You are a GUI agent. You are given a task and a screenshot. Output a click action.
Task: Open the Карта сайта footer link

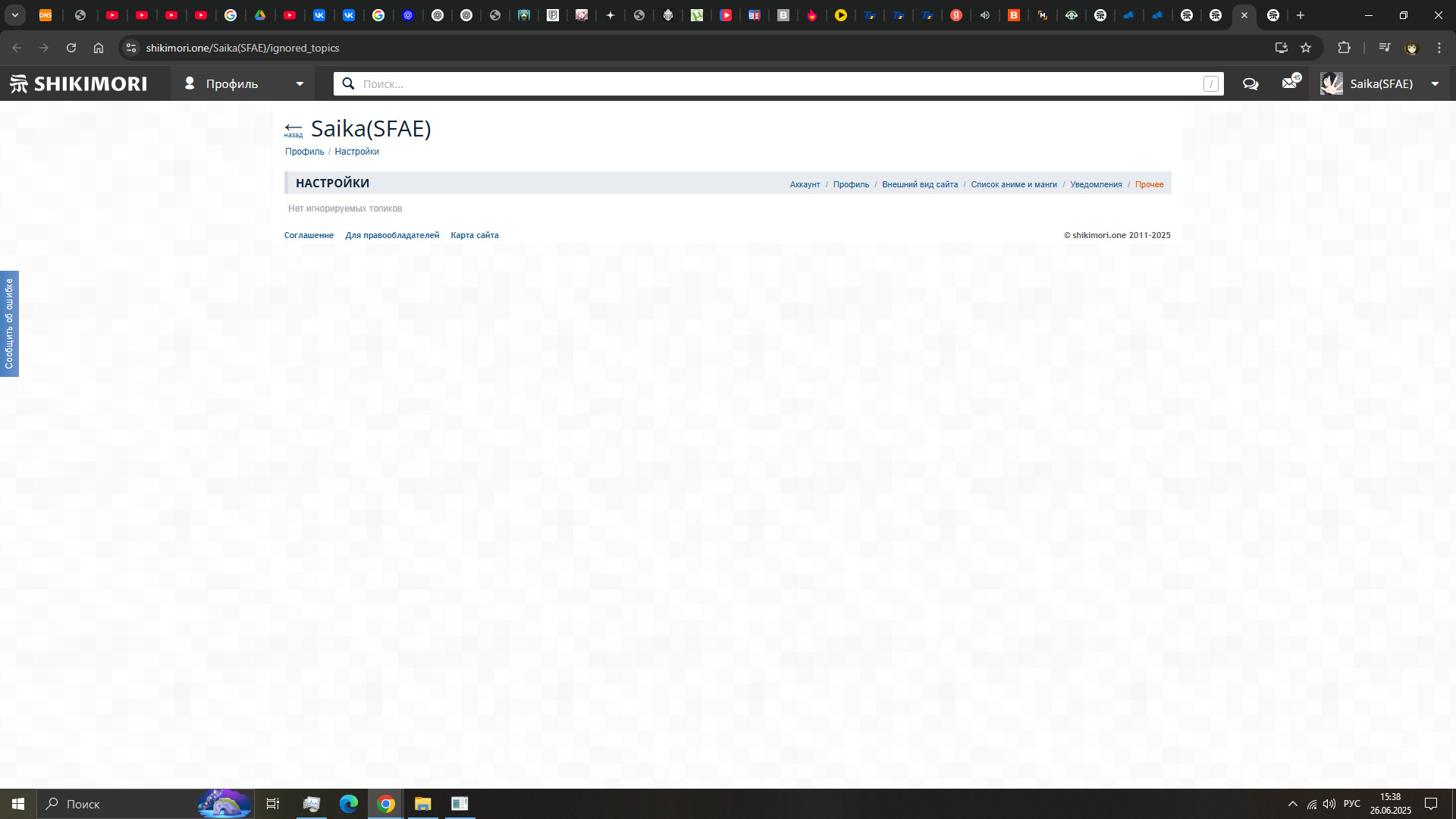click(x=474, y=235)
